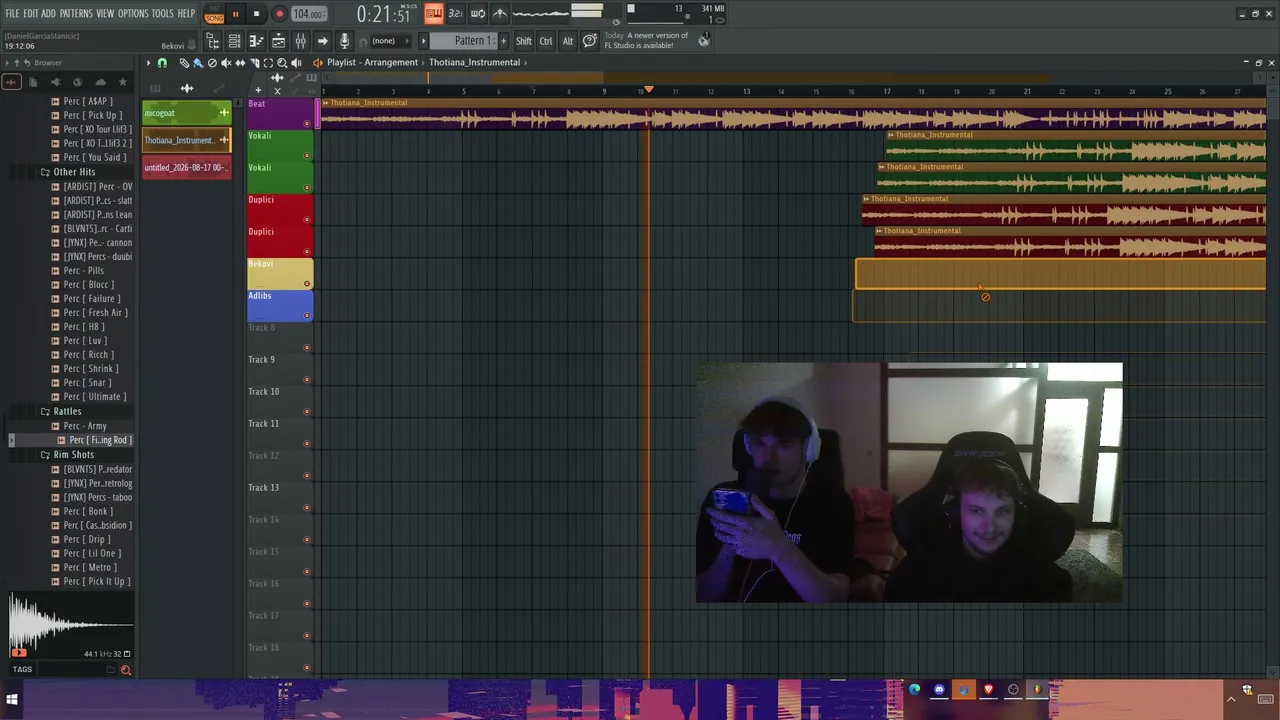Click the Alt key button

[x=568, y=41]
